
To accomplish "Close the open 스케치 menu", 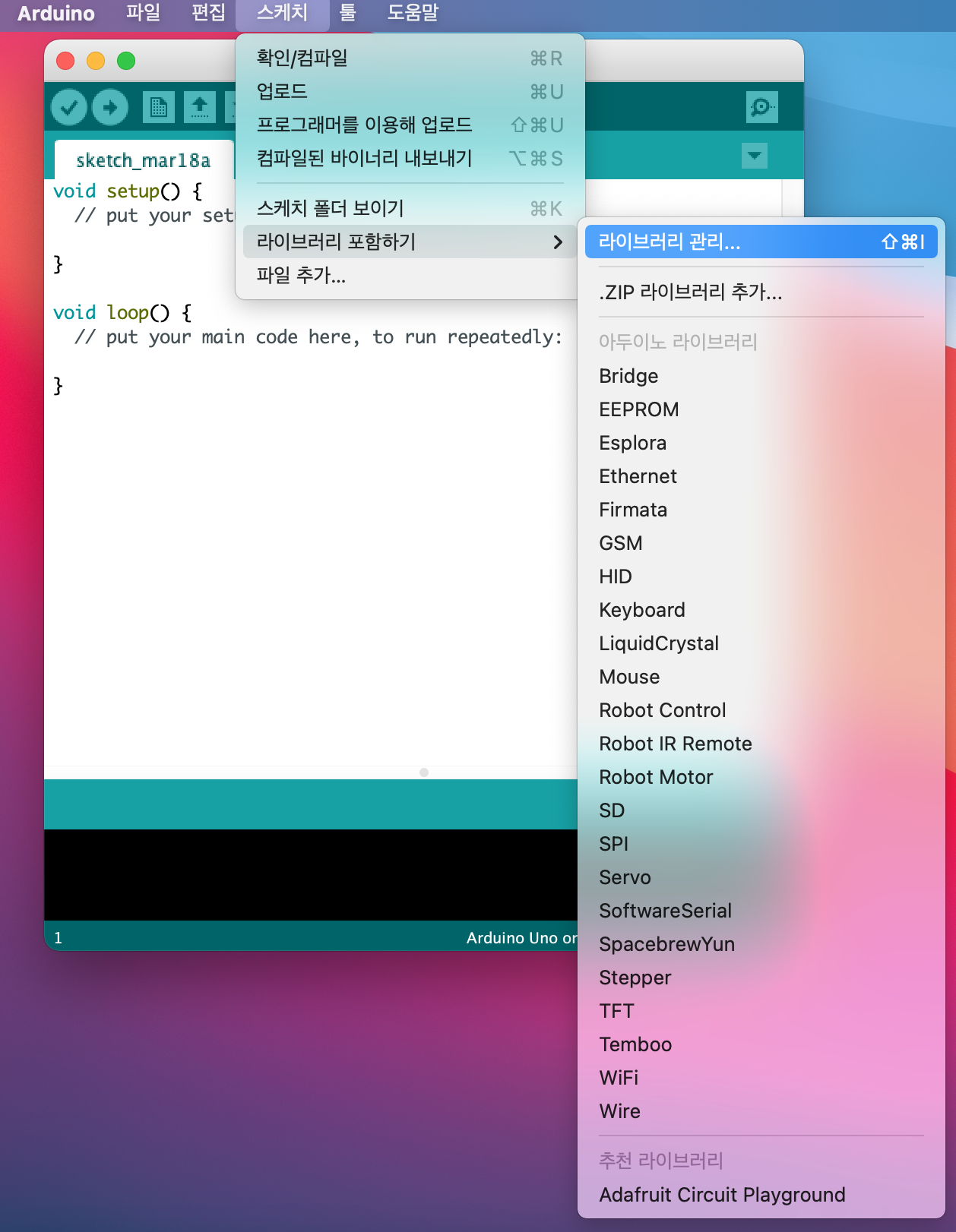I will pyautogui.click(x=283, y=13).
